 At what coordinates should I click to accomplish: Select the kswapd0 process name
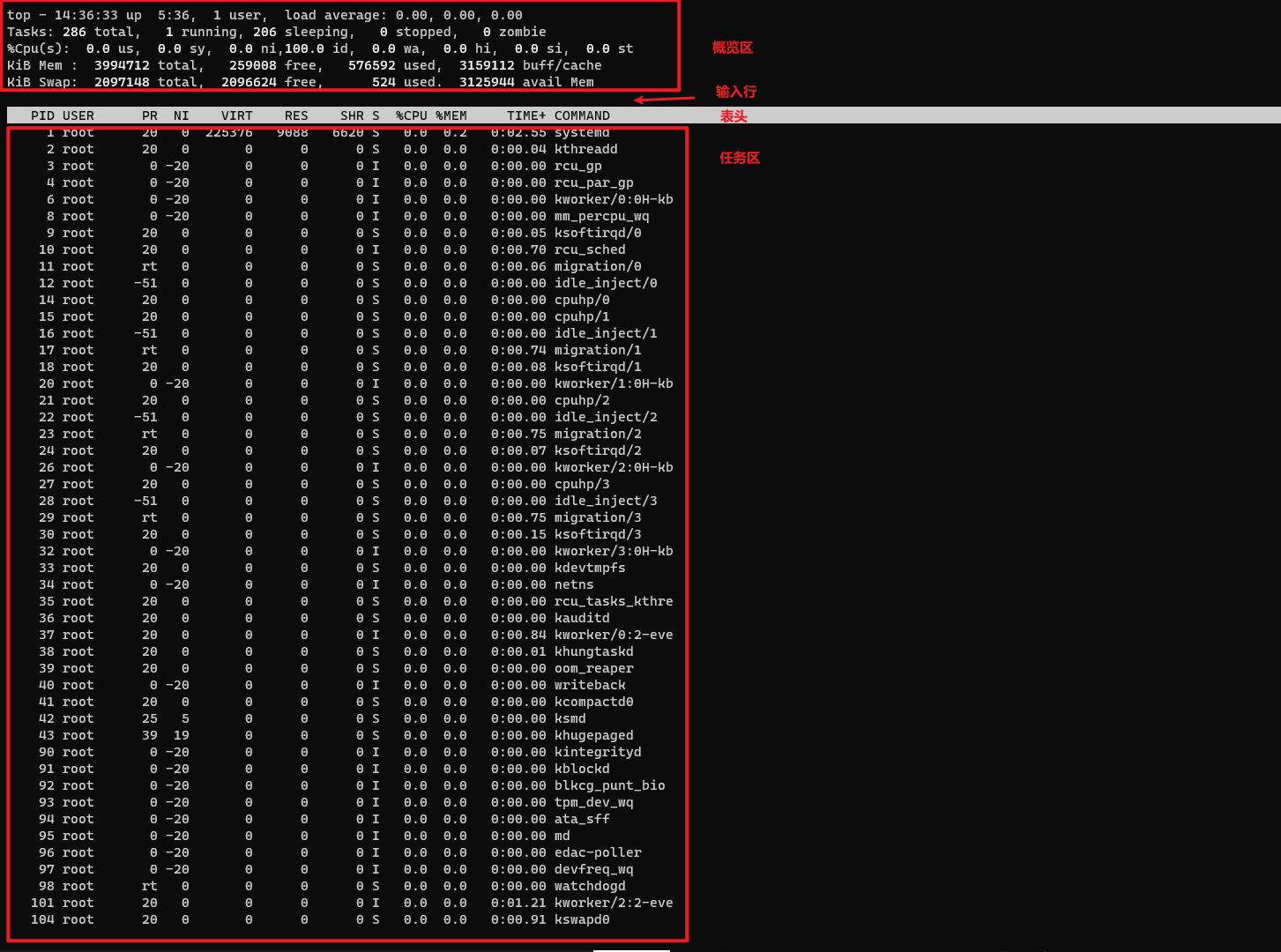click(x=582, y=919)
